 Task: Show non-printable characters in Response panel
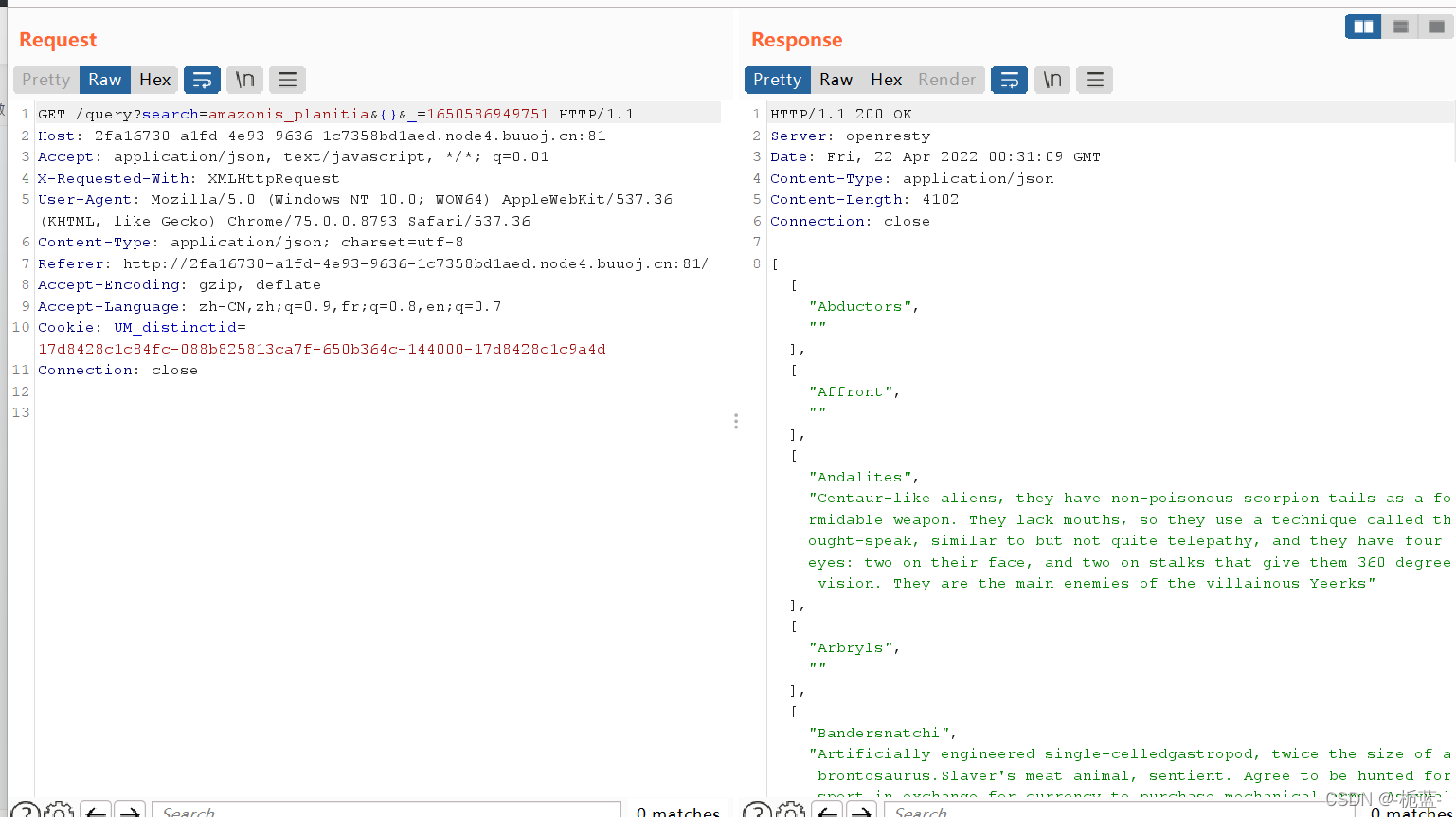(x=1052, y=80)
